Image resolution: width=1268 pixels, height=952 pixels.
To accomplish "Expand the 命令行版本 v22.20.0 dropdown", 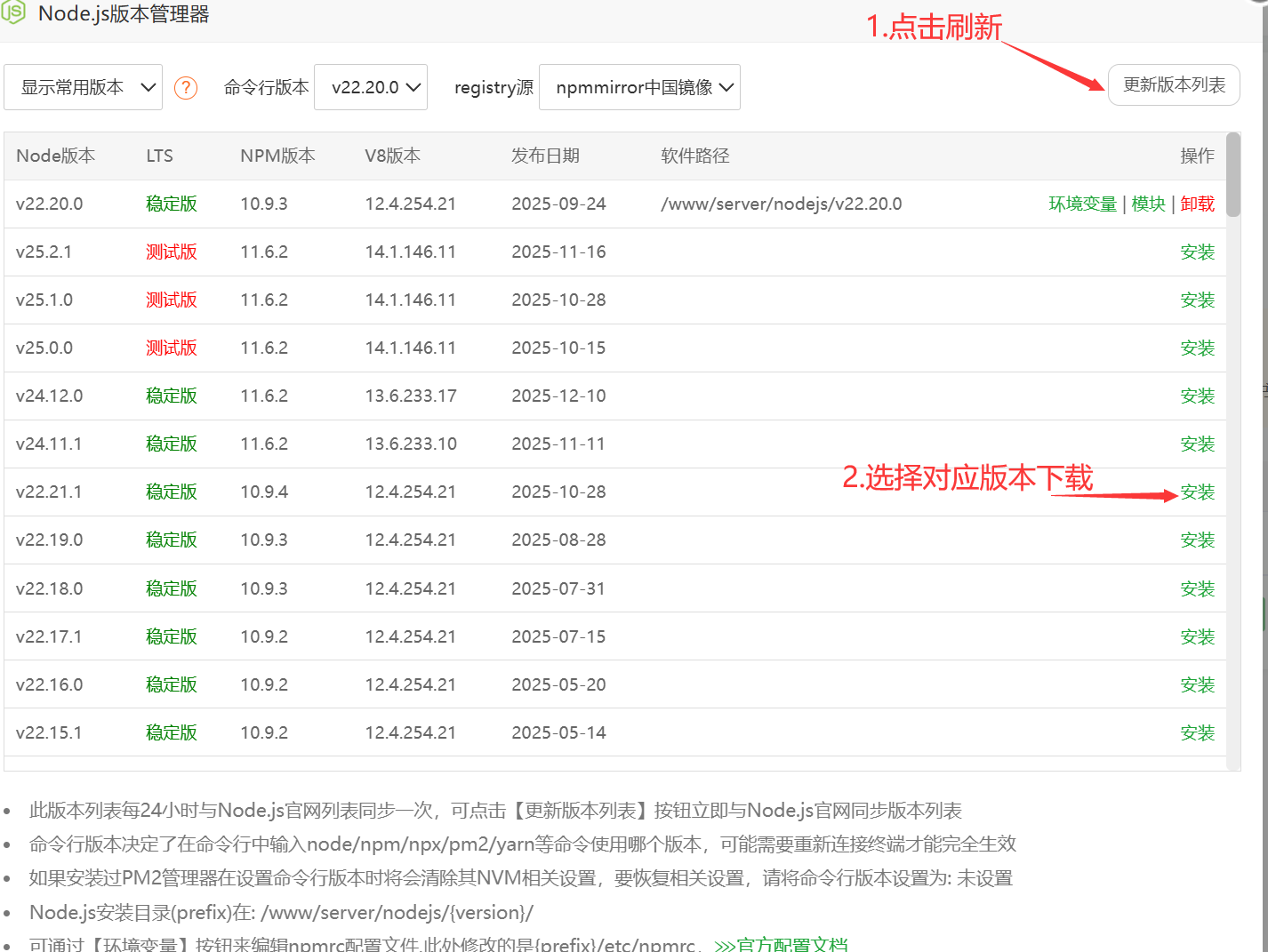I will [x=371, y=87].
